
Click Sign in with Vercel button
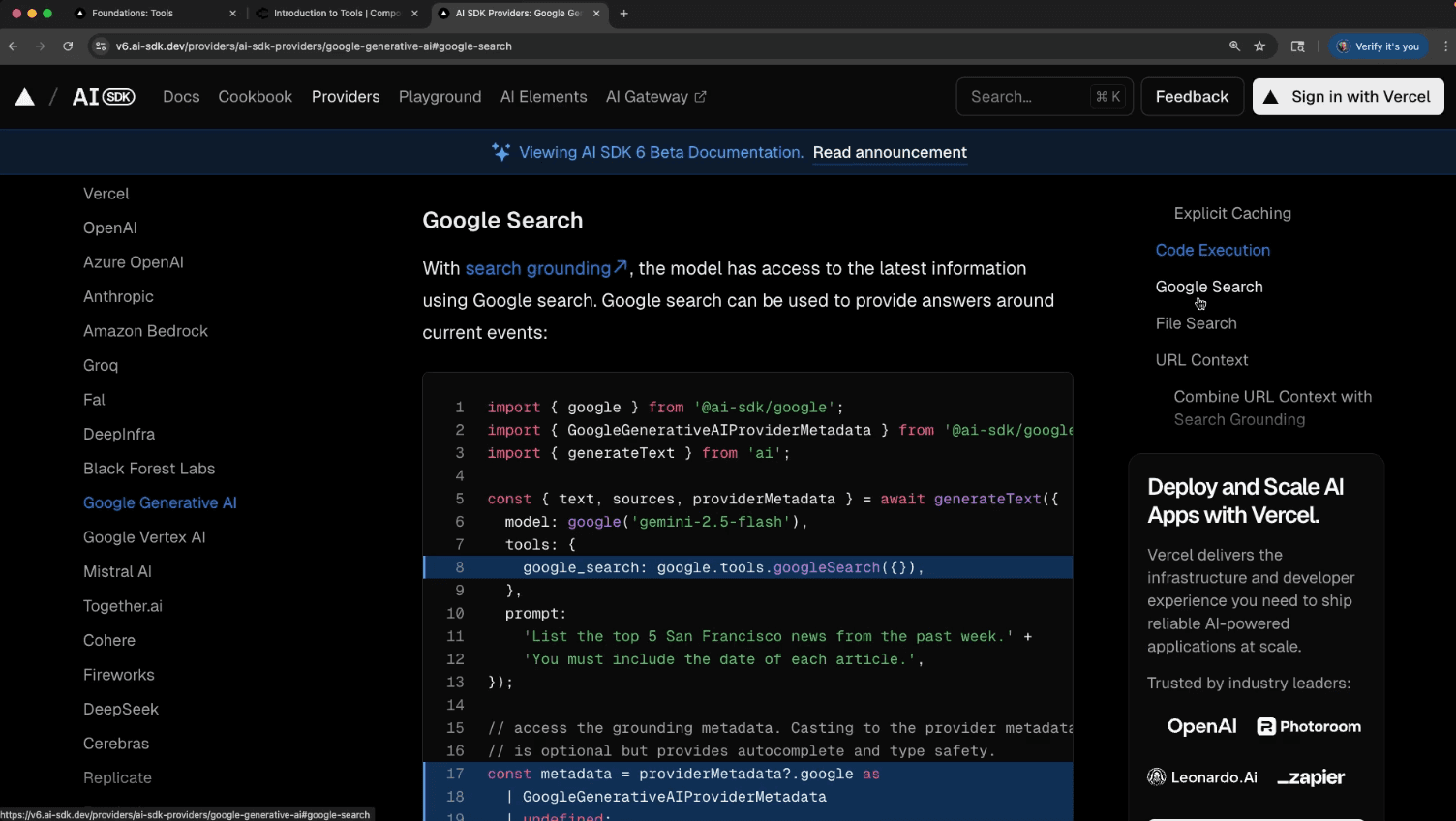(x=1348, y=97)
